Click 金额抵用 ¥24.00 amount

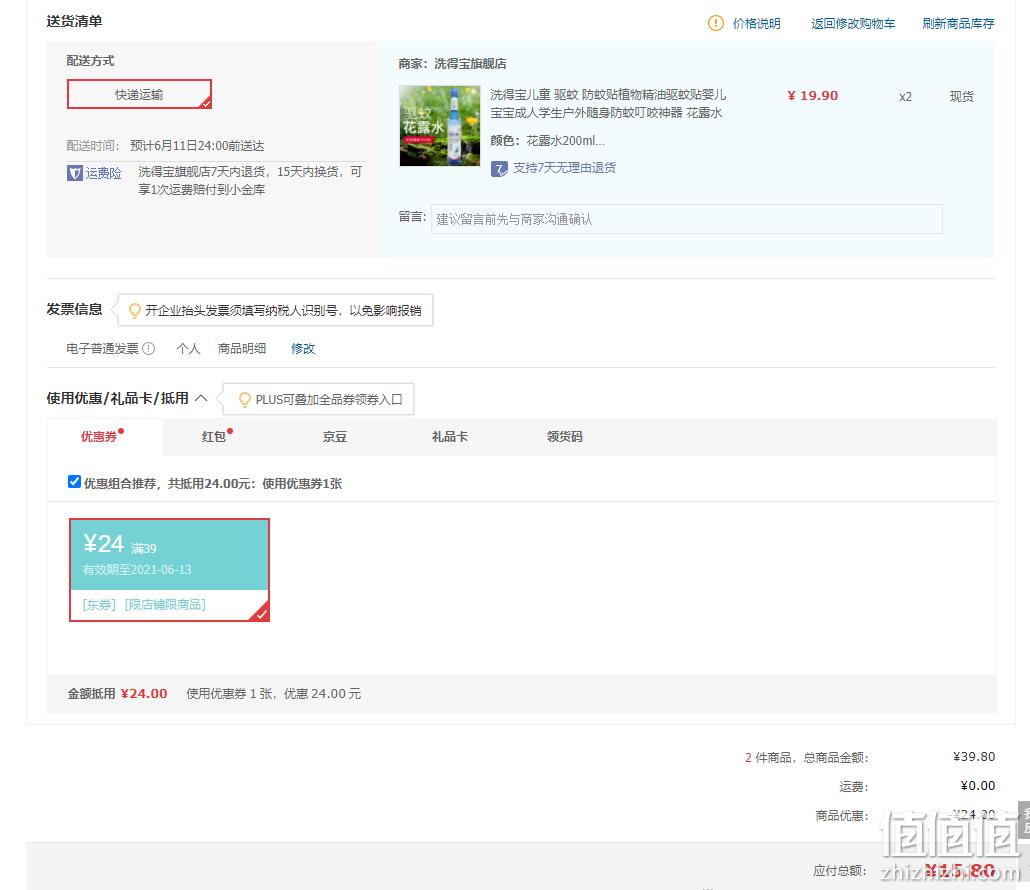coord(144,694)
